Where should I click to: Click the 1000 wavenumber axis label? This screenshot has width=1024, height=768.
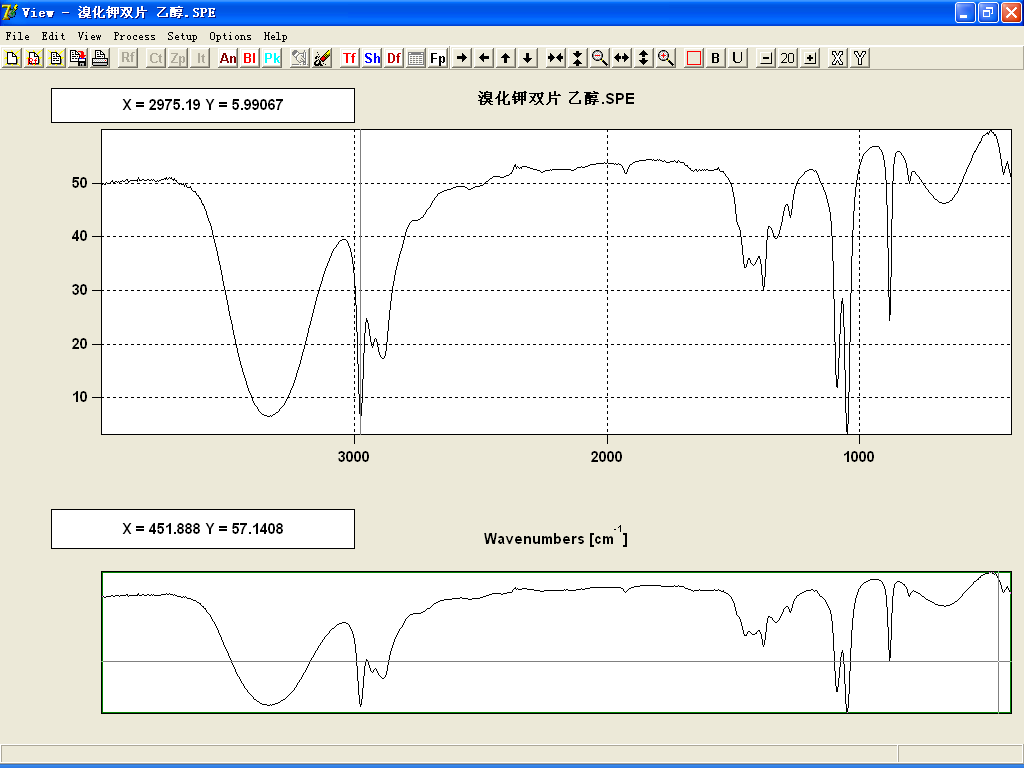click(859, 456)
